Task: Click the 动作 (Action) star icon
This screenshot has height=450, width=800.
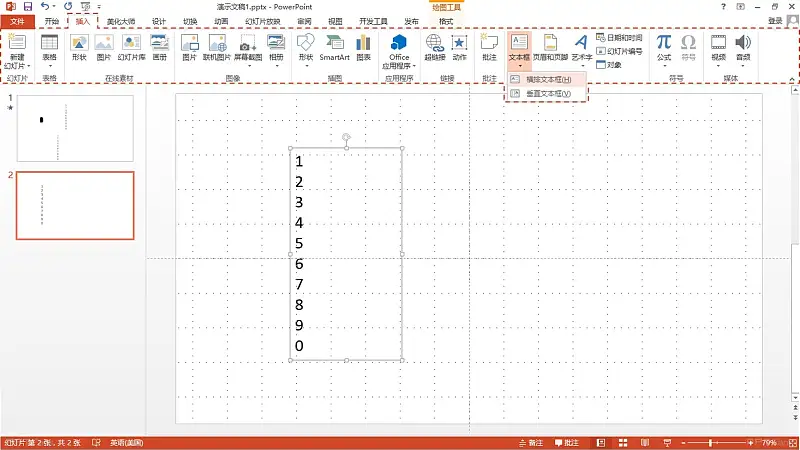Action: click(x=459, y=47)
